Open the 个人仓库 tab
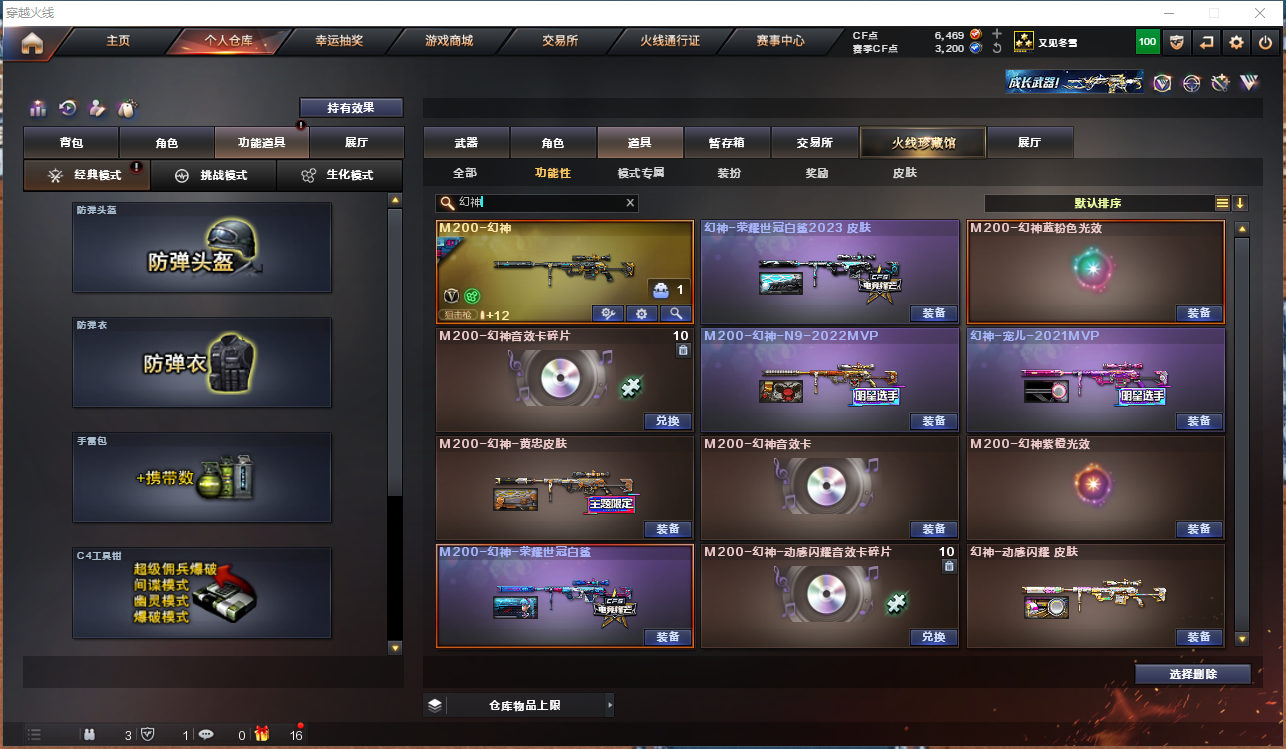Image resolution: width=1286 pixels, height=749 pixels. point(228,41)
